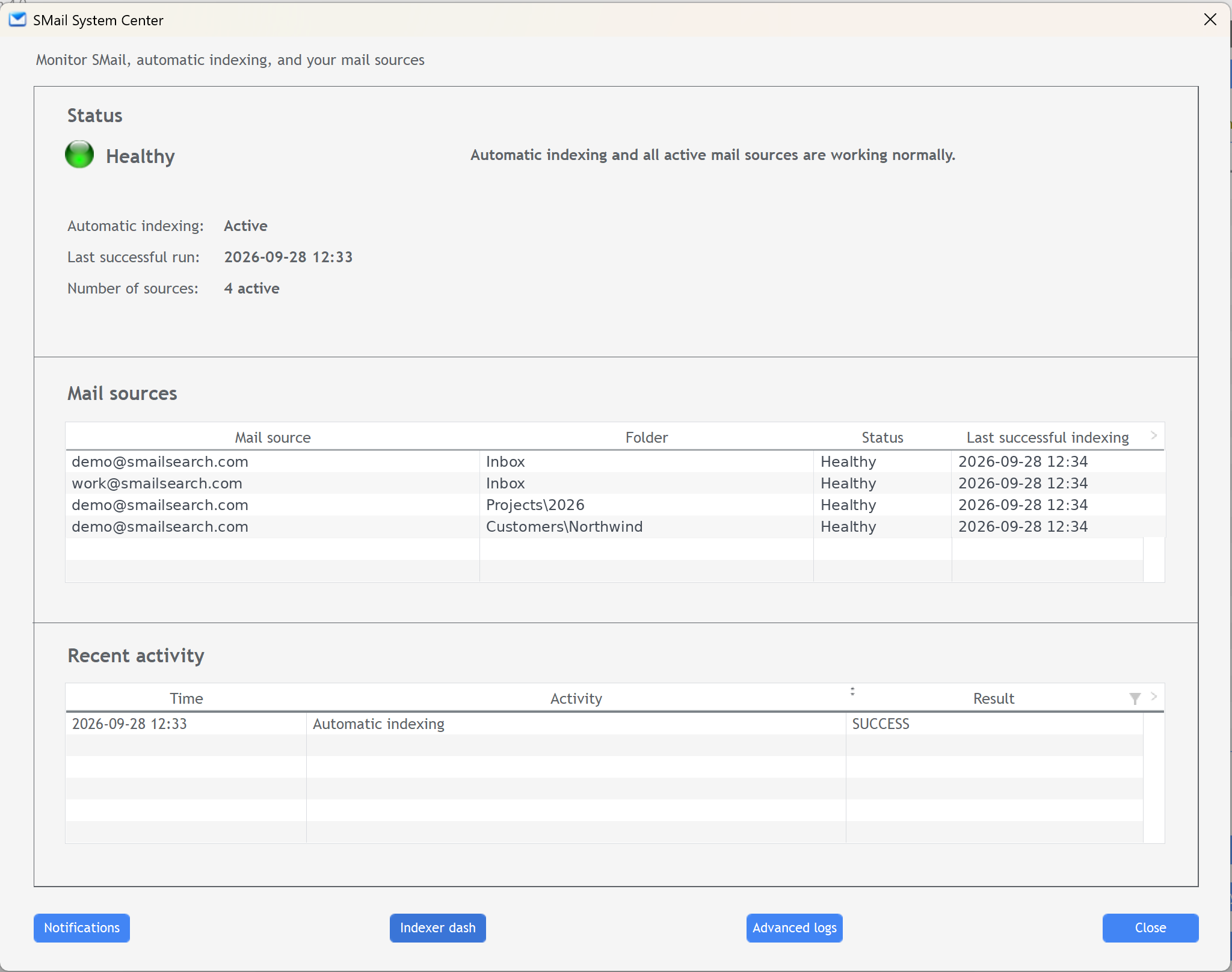Select the Automatic indexing activity entry
The width and height of the screenshot is (1232, 972).
(576, 724)
